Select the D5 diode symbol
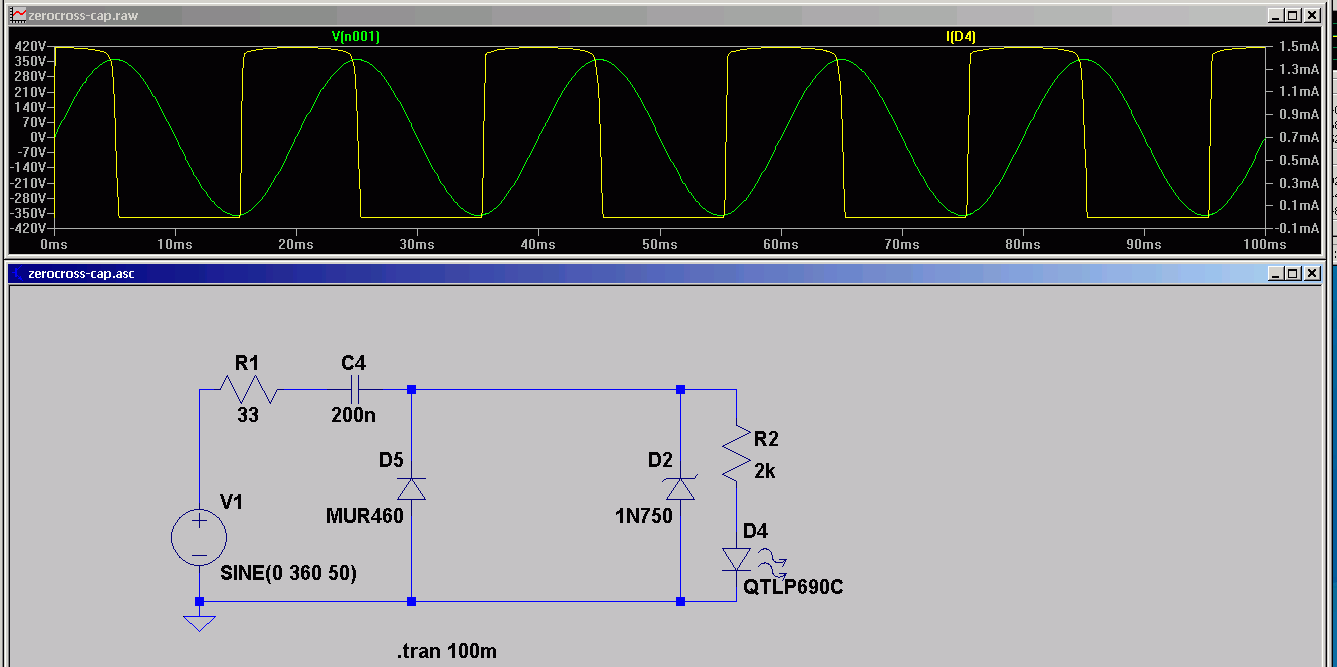Viewport: 1337px width, 667px height. coord(411,489)
